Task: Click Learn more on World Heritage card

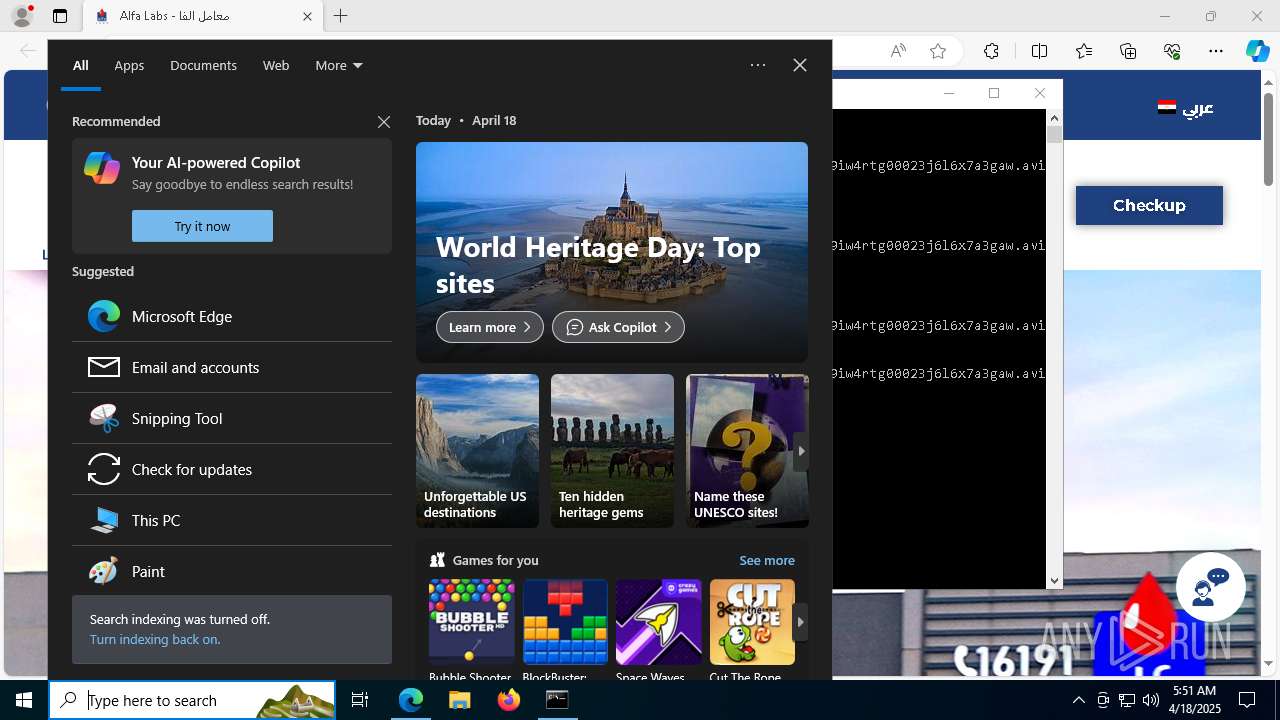Action: point(490,327)
